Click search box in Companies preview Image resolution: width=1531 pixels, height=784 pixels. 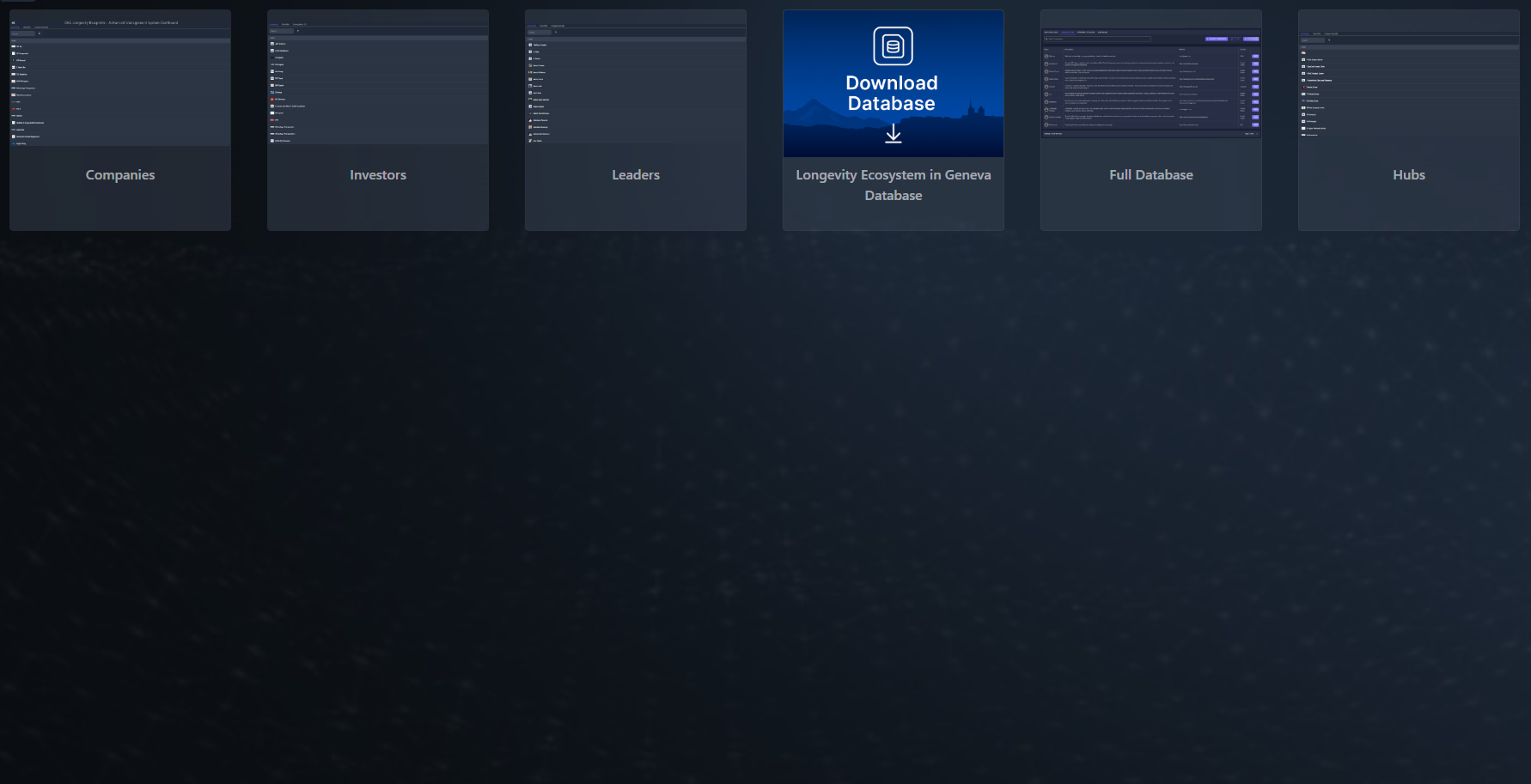(22, 33)
